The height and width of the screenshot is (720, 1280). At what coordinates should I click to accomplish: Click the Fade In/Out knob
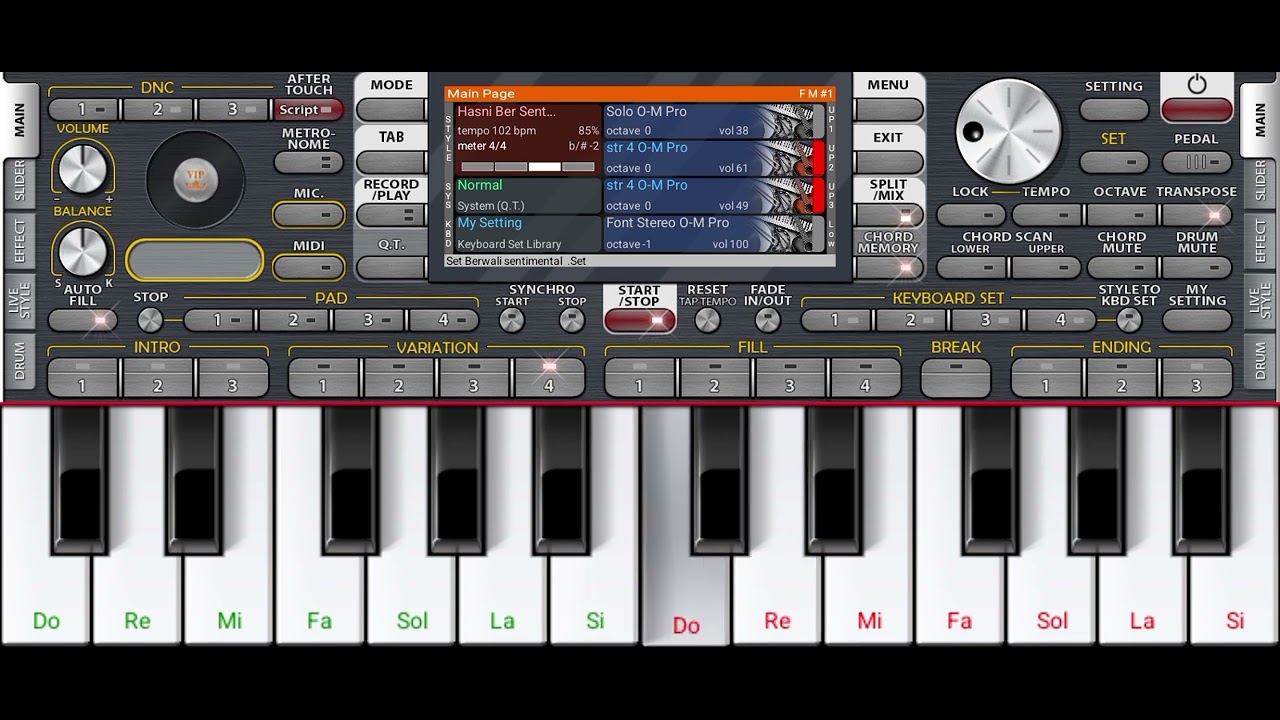pos(767,320)
